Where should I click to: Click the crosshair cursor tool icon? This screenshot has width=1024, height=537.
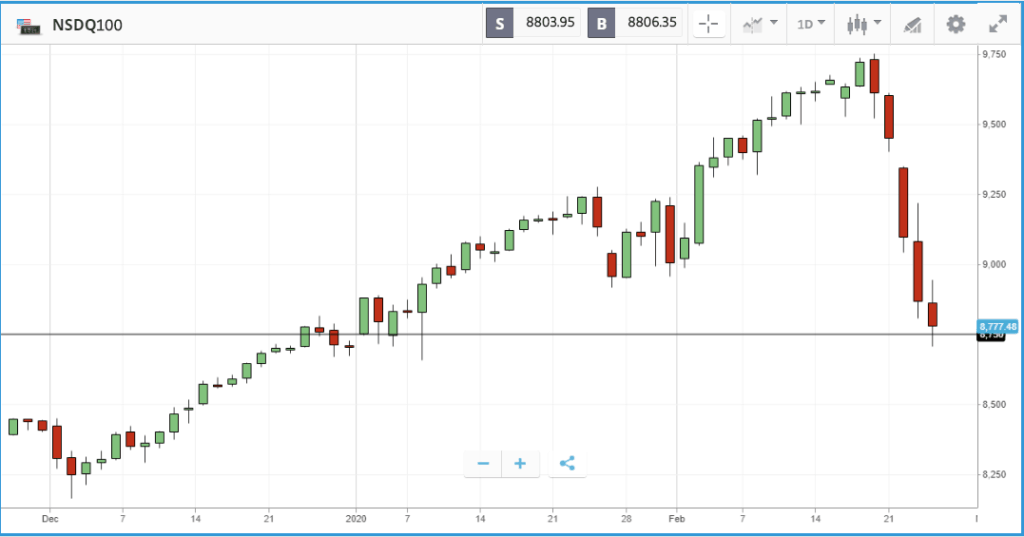(x=709, y=24)
